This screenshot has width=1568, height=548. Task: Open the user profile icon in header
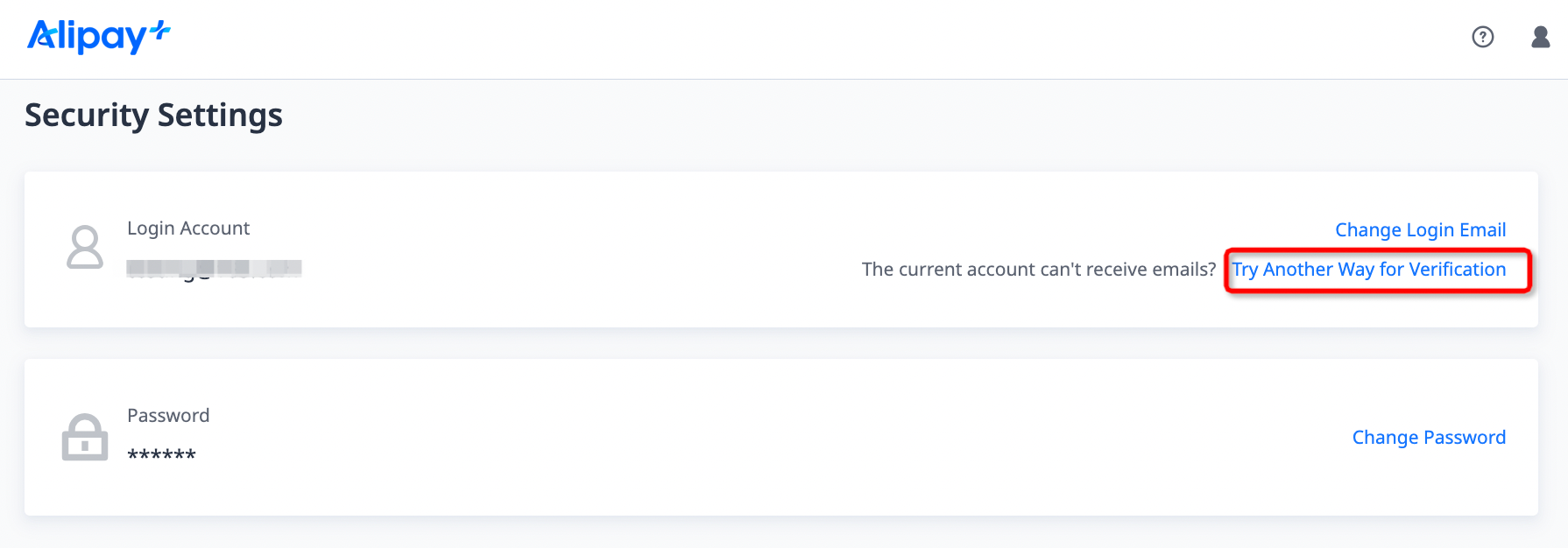point(1540,37)
